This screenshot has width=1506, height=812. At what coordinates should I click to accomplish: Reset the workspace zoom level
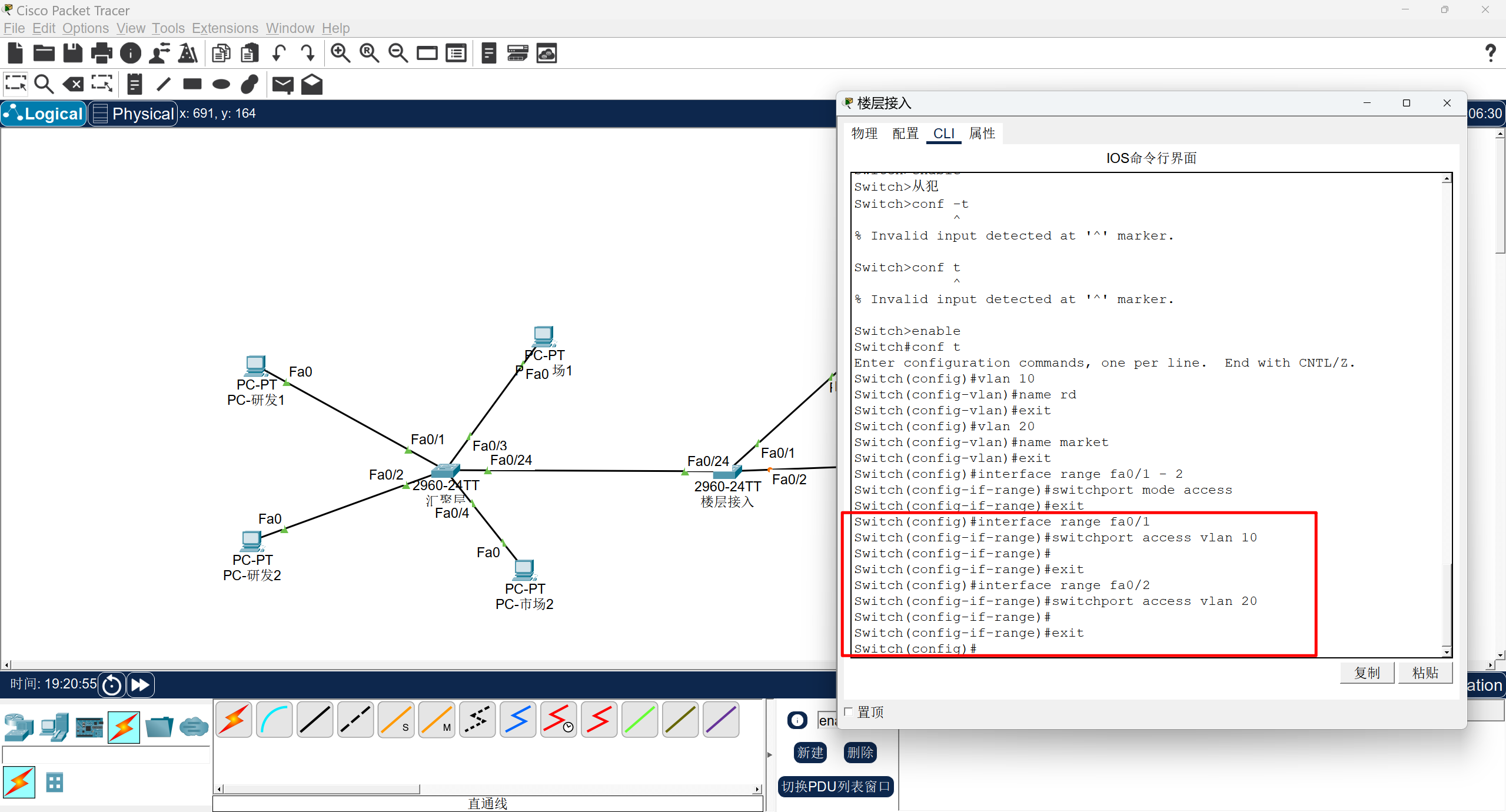tap(369, 54)
